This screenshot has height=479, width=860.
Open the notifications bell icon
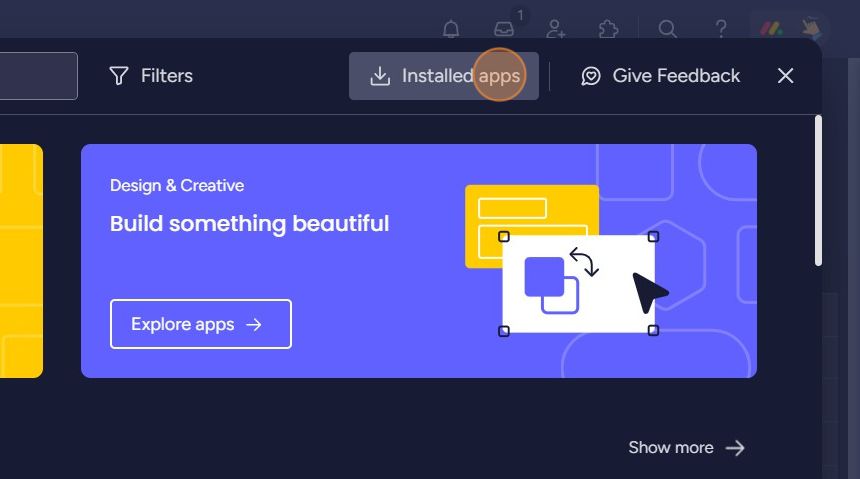click(451, 29)
